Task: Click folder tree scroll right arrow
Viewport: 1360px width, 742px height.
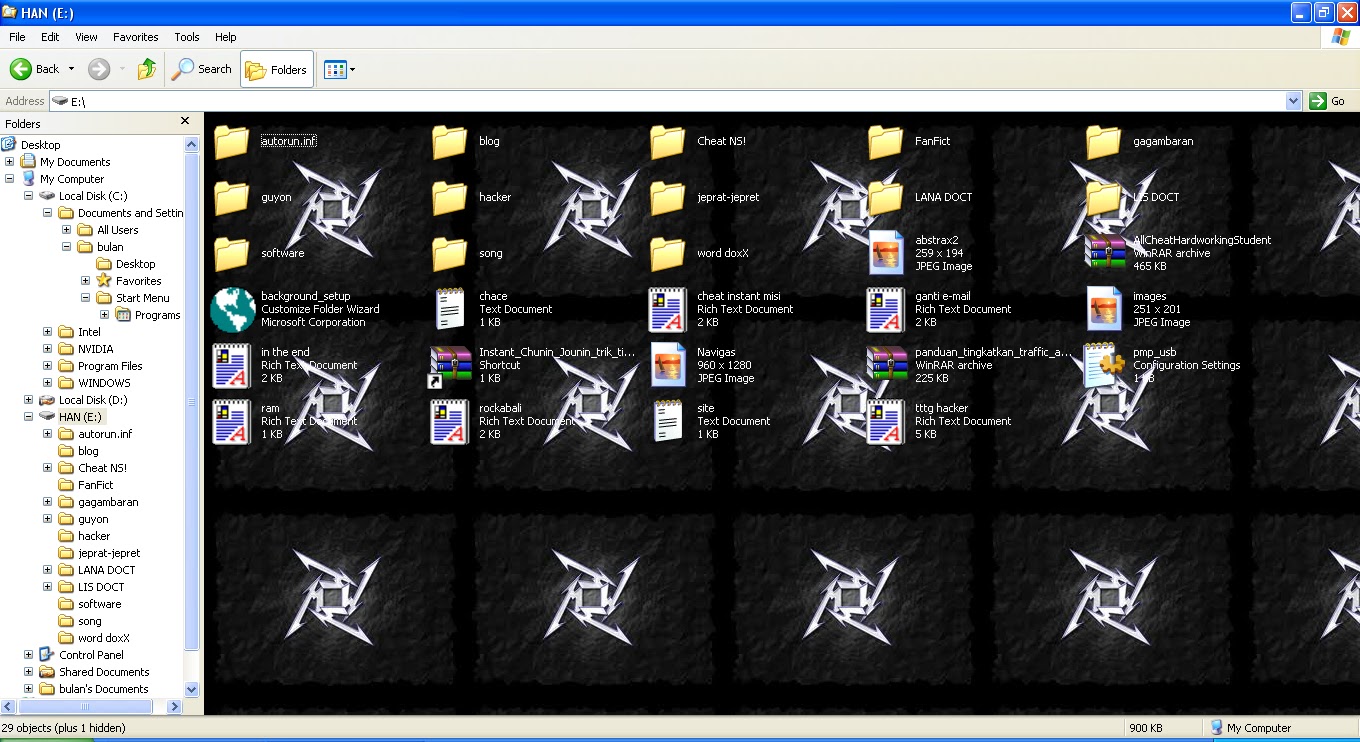Action: coord(175,706)
